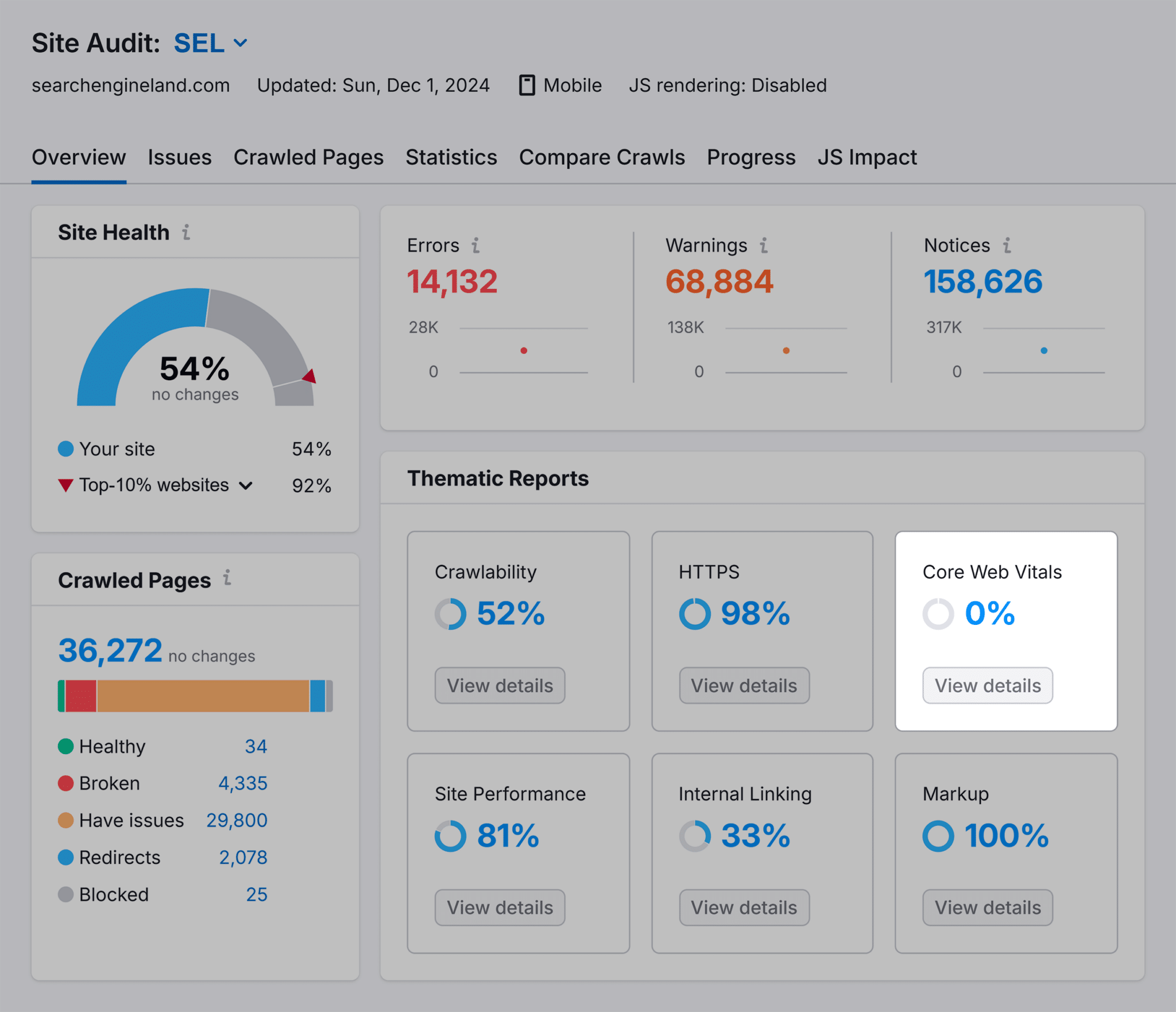View details for HTTPS report
Viewport: 1176px width, 1012px height.
tap(744, 685)
